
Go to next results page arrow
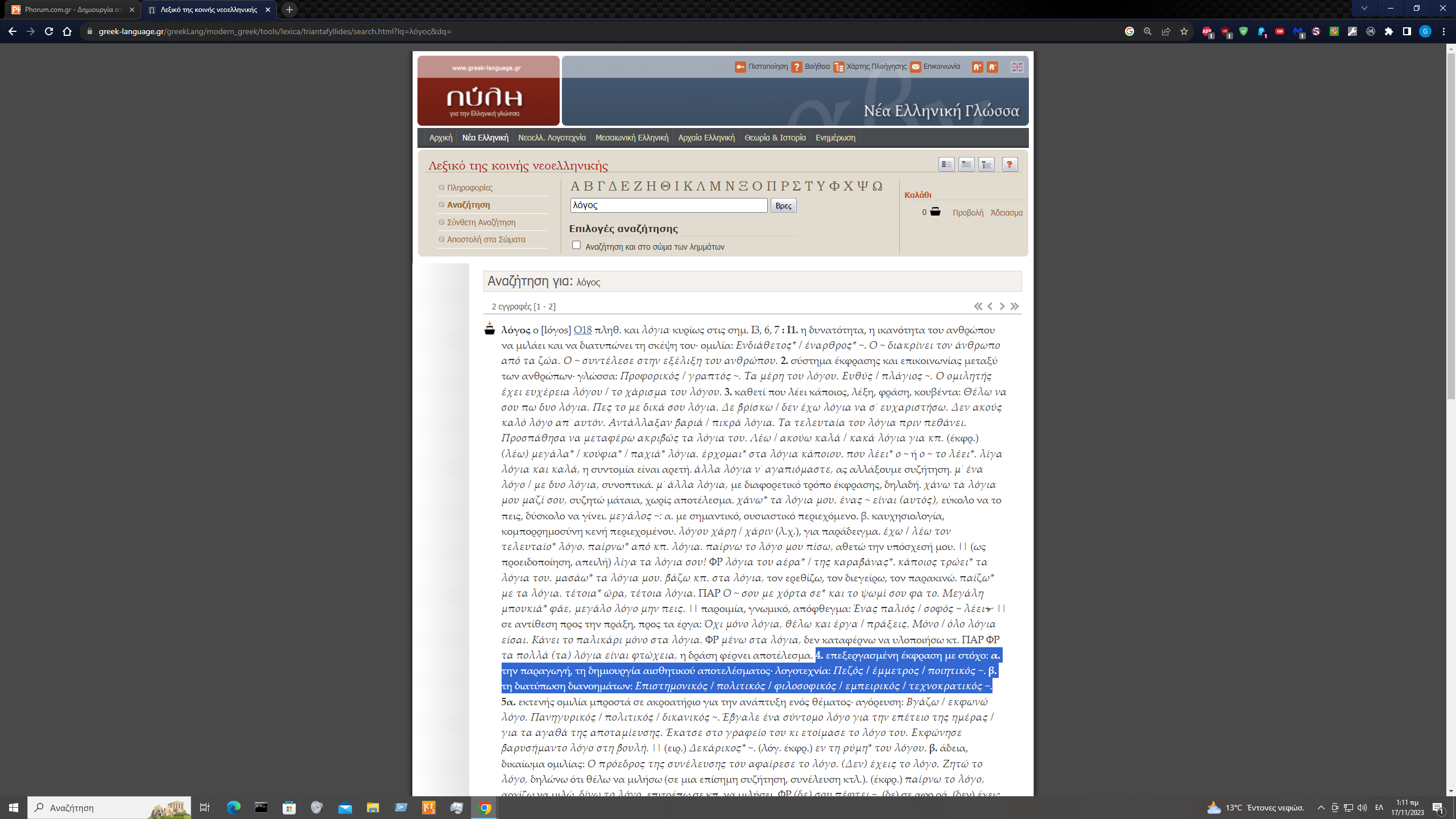(1002, 307)
